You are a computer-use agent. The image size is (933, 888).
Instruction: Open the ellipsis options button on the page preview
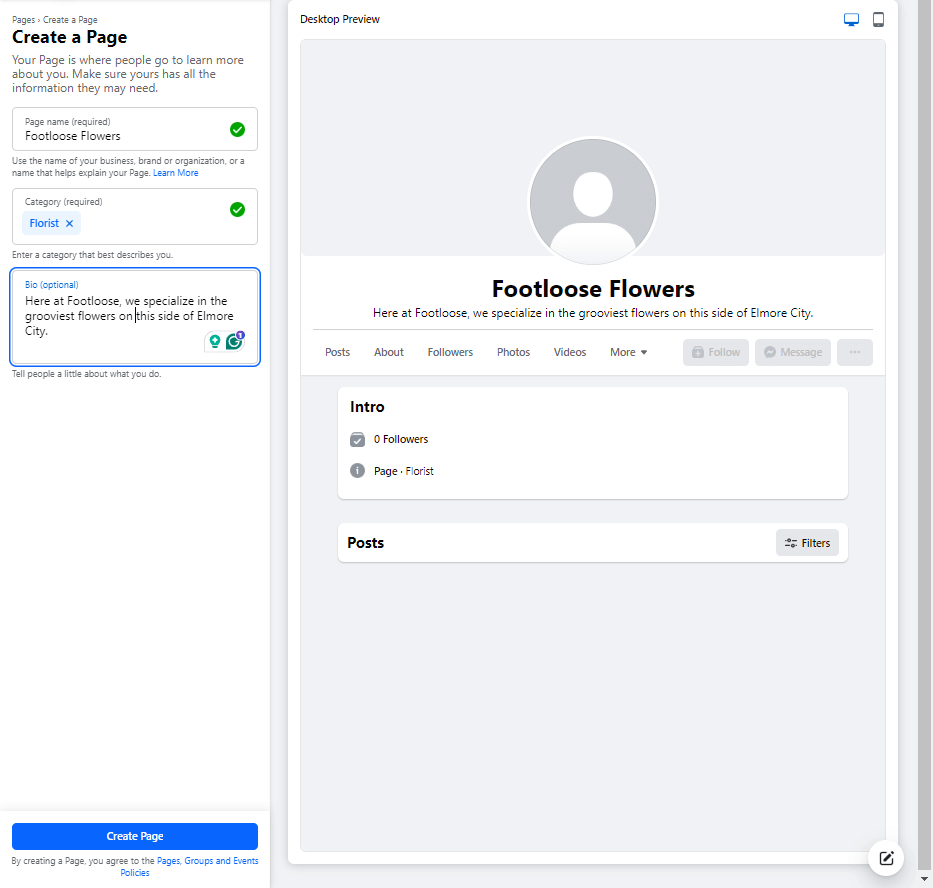pyautogui.click(x=854, y=351)
